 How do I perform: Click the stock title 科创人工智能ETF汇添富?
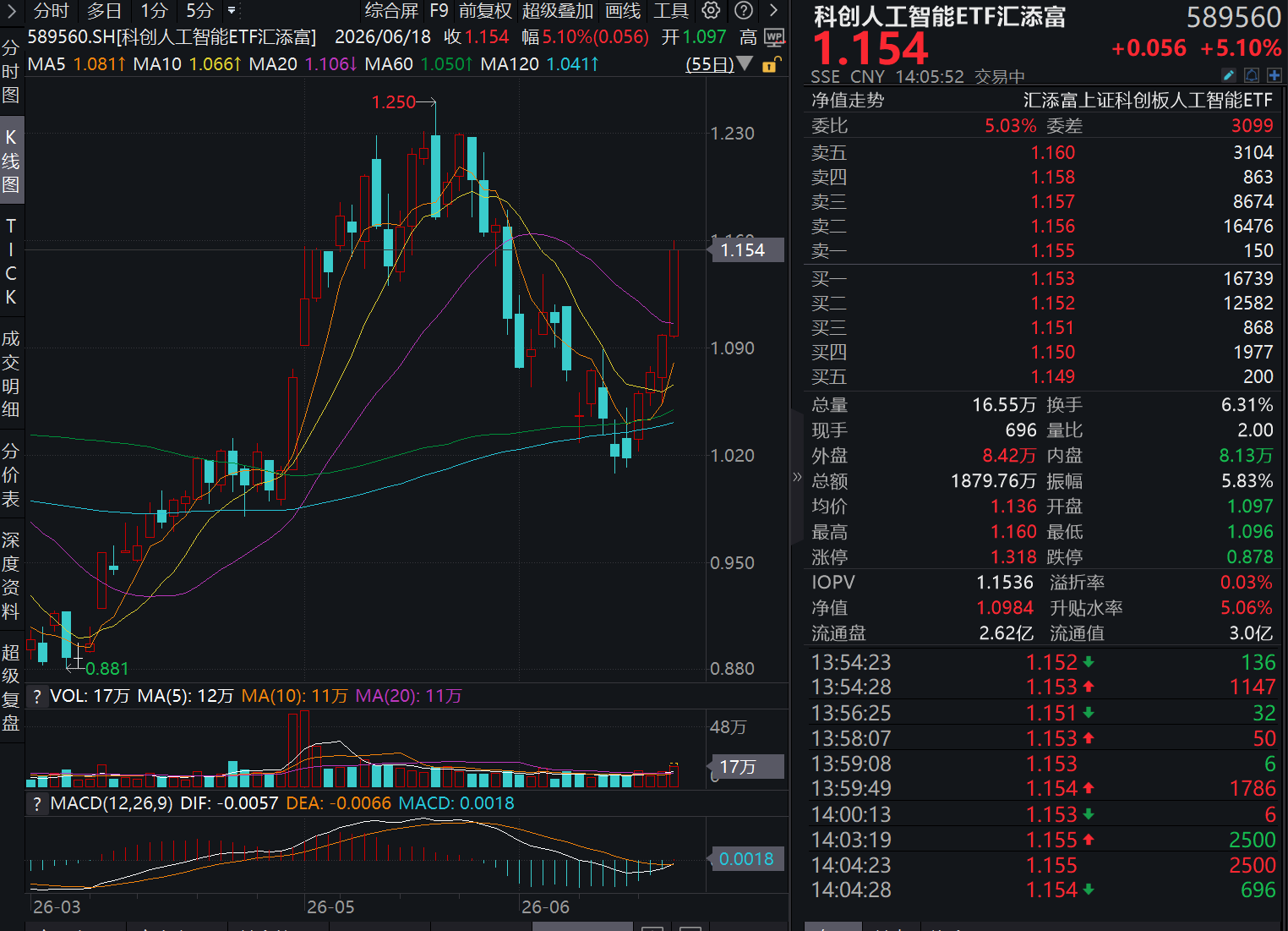940,17
